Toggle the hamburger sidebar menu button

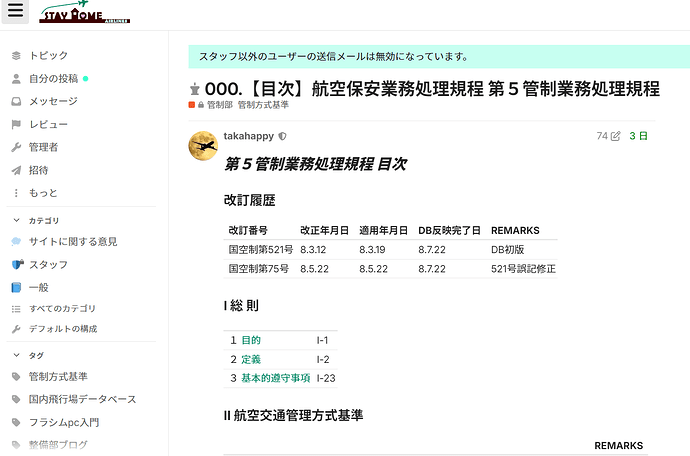pyautogui.click(x=15, y=11)
